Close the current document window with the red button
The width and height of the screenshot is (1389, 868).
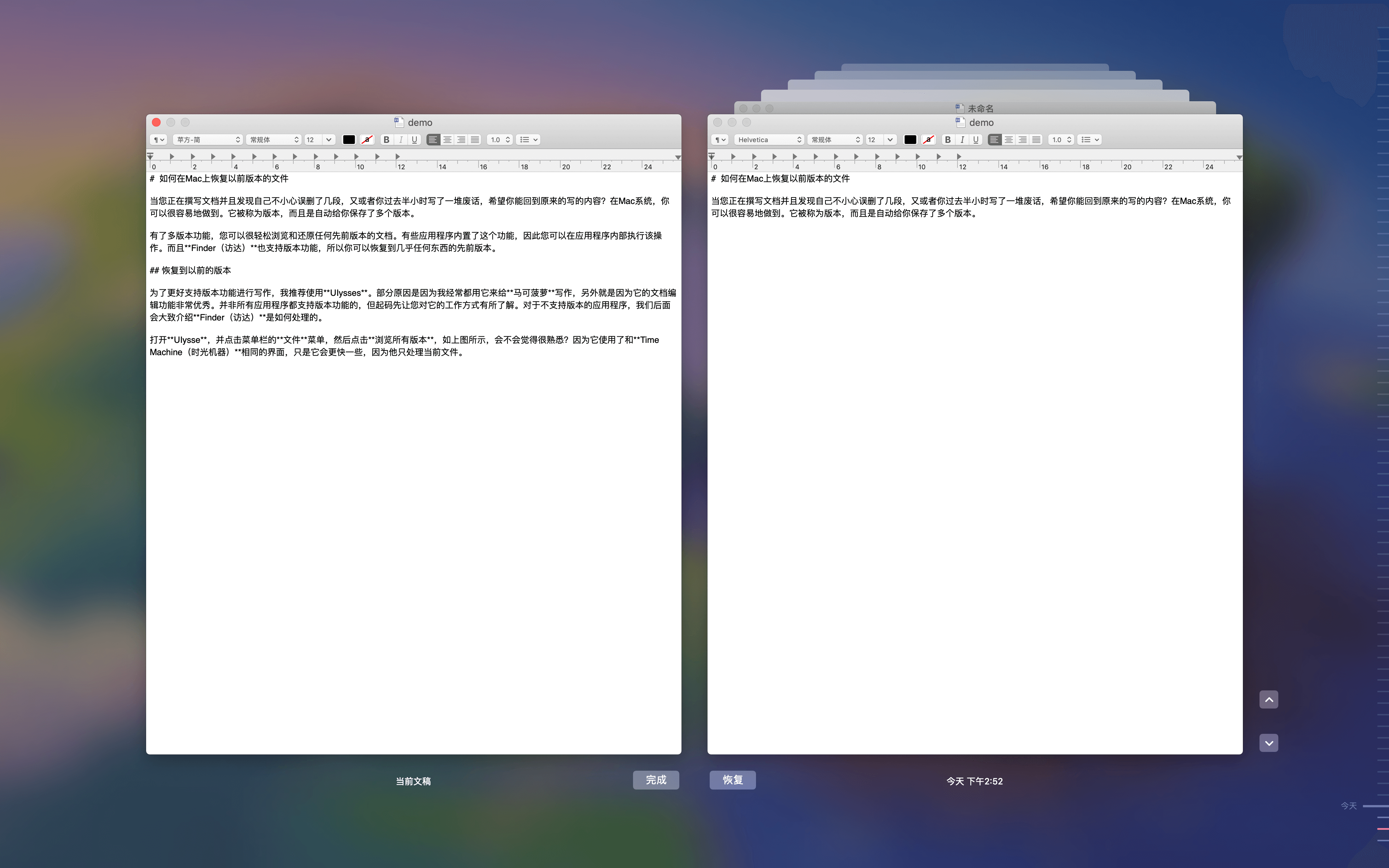tap(156, 122)
